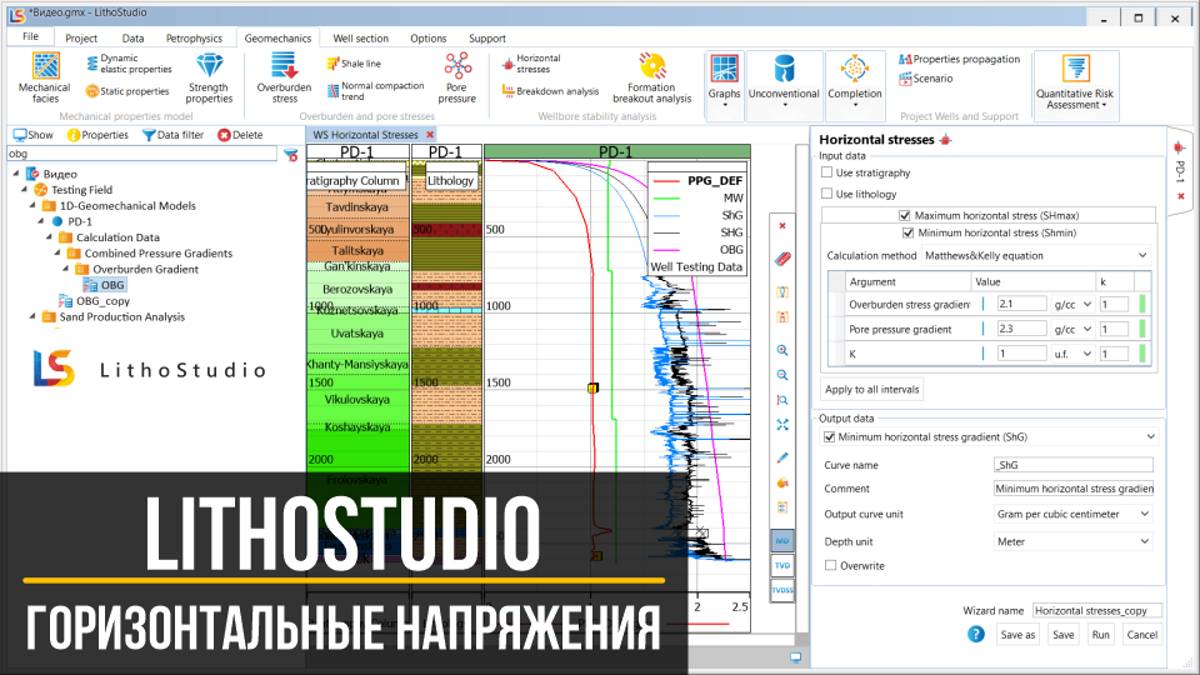Click the green swatch in the K row

coord(1142,354)
